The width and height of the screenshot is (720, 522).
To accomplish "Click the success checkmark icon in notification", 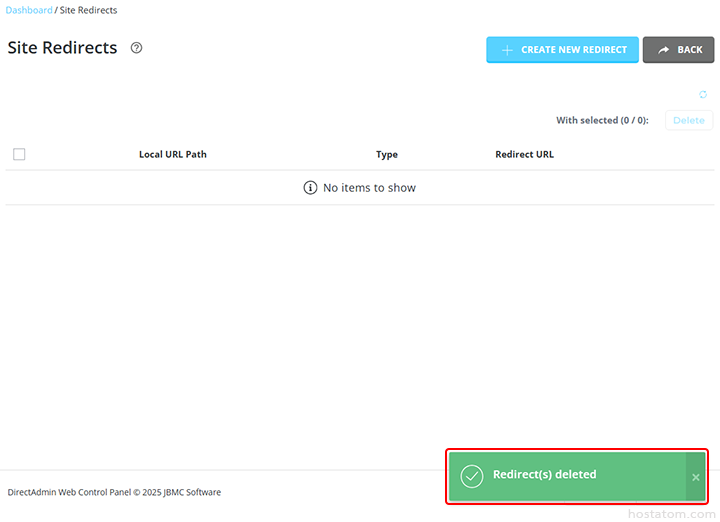I will 472,476.
